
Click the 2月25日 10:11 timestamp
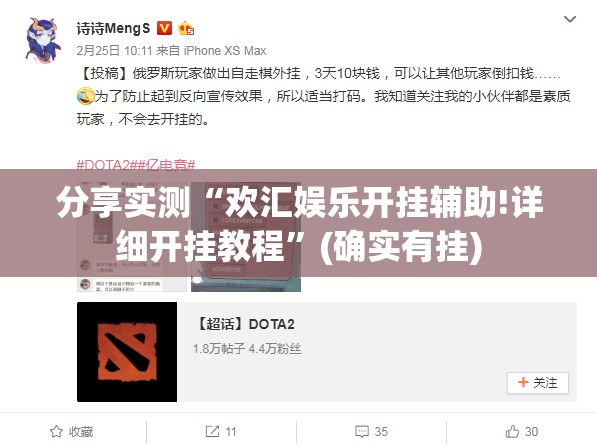[x=114, y=51]
